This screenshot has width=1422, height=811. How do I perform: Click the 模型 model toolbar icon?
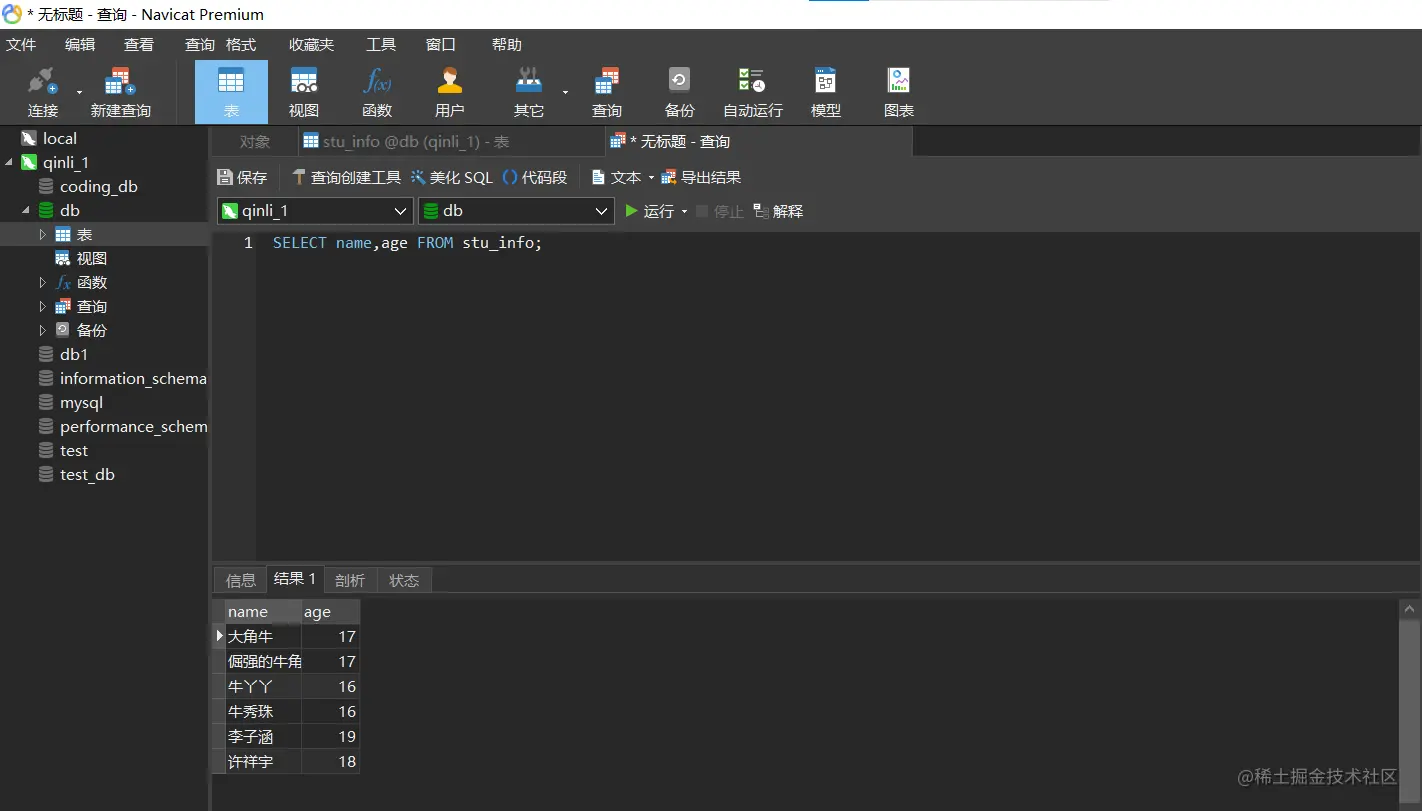(x=825, y=91)
